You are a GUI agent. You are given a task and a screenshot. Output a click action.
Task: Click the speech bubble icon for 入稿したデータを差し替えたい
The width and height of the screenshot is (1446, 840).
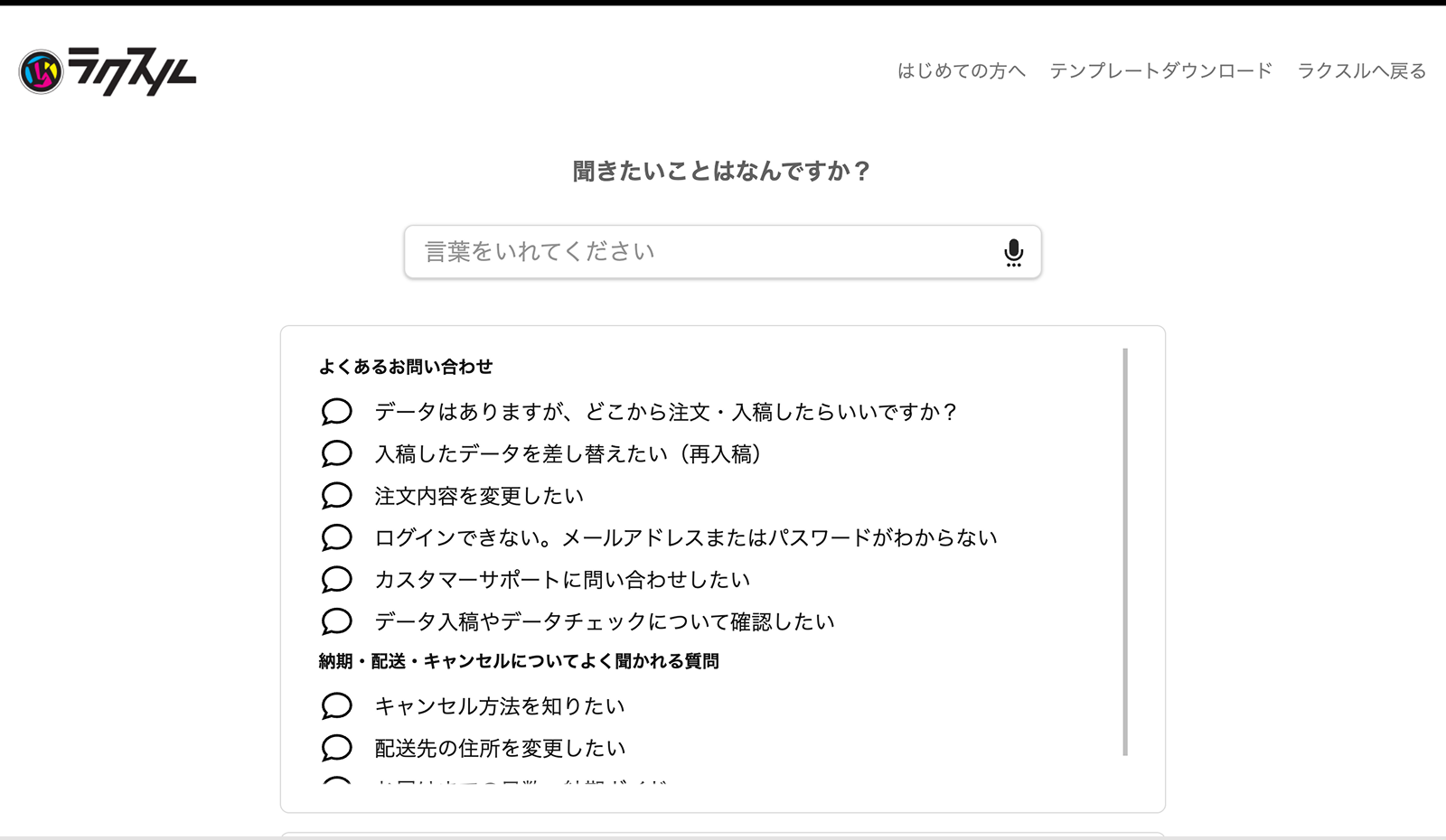coord(336,453)
